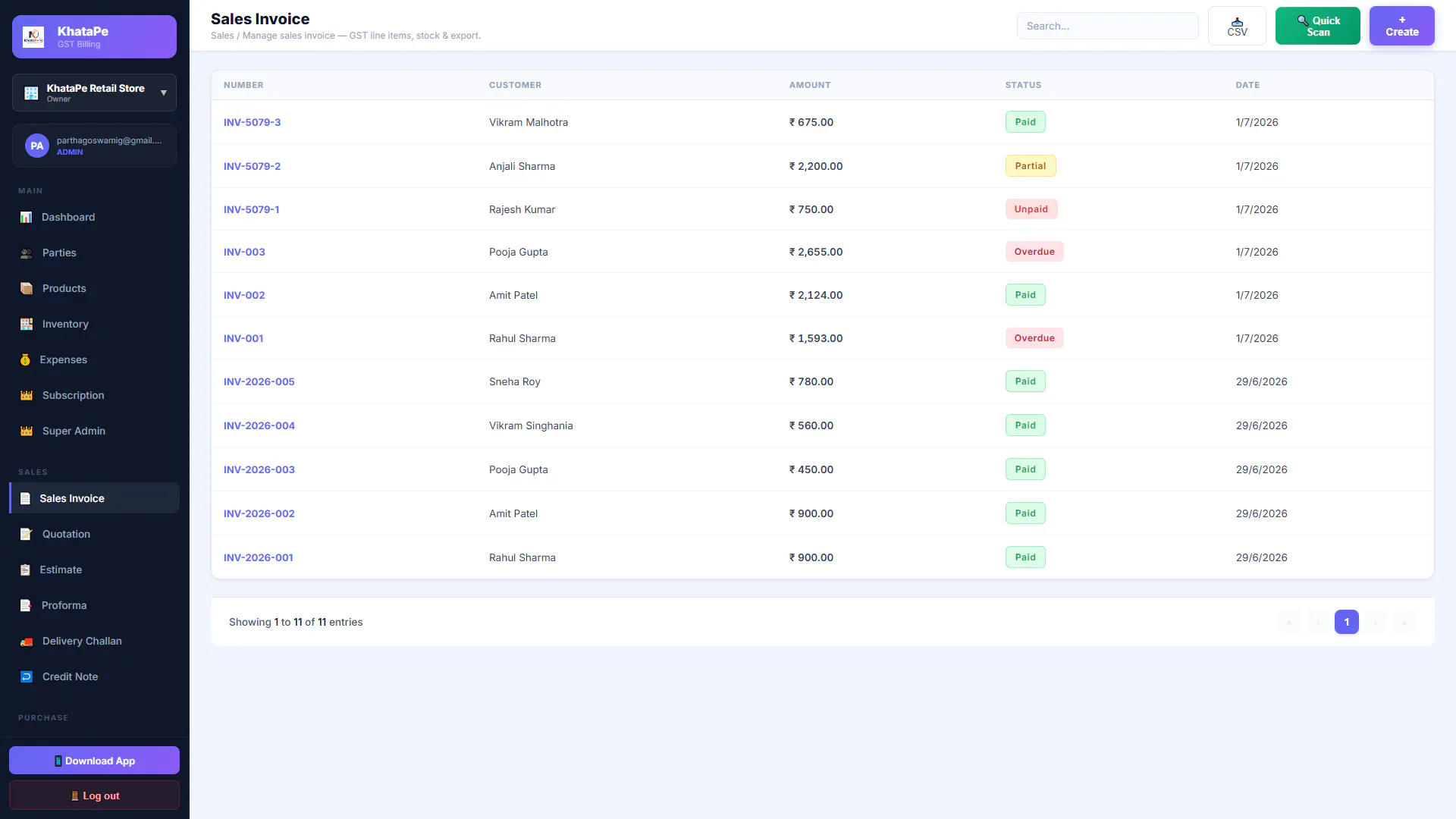Open invoice INV-2026-004
This screenshot has width=1456, height=819.
point(259,425)
